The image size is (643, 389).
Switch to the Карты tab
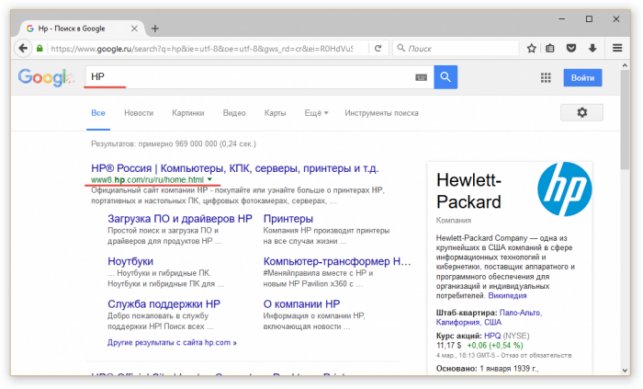pyautogui.click(x=275, y=113)
